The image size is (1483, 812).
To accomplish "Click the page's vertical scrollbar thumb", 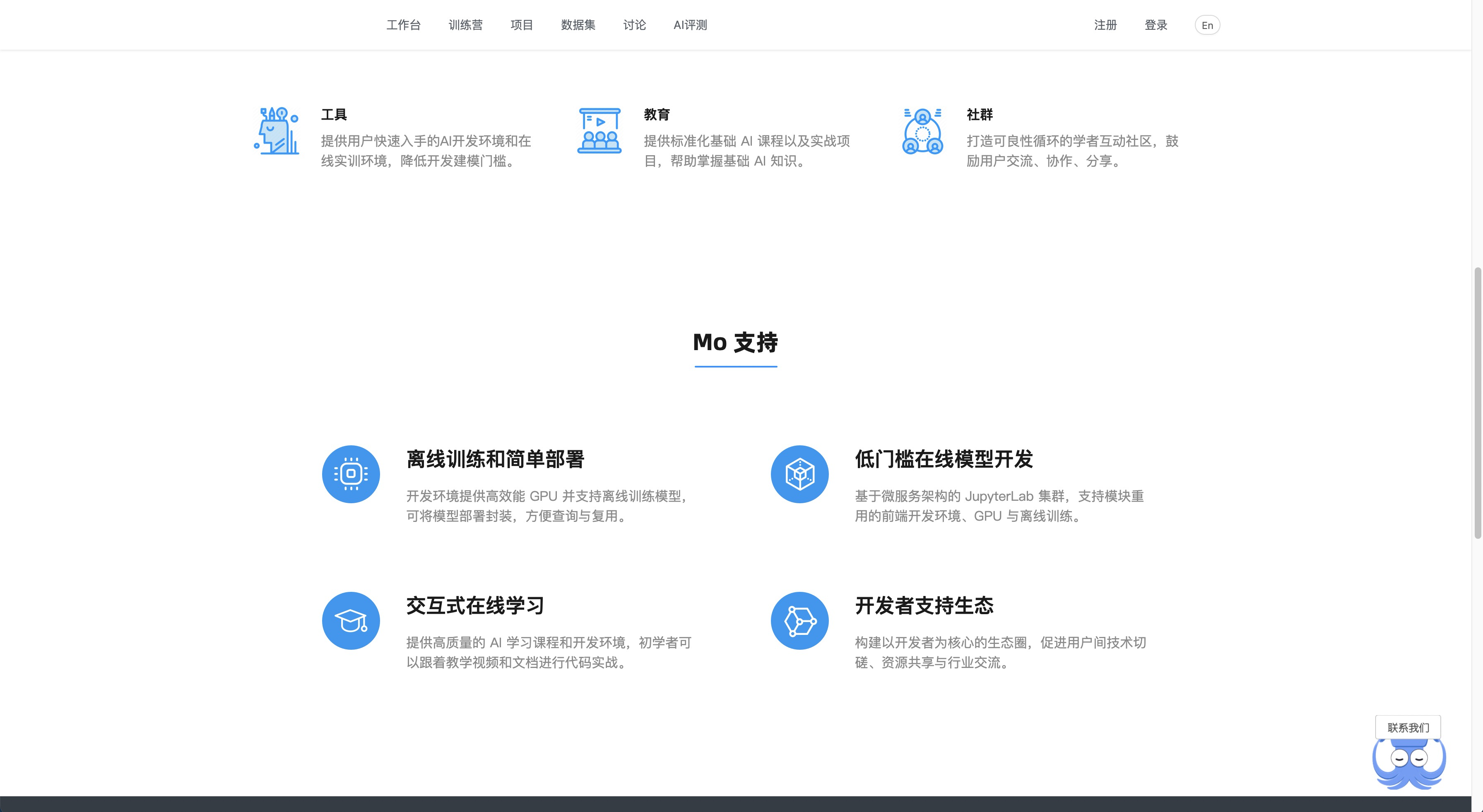I will pos(1478,403).
